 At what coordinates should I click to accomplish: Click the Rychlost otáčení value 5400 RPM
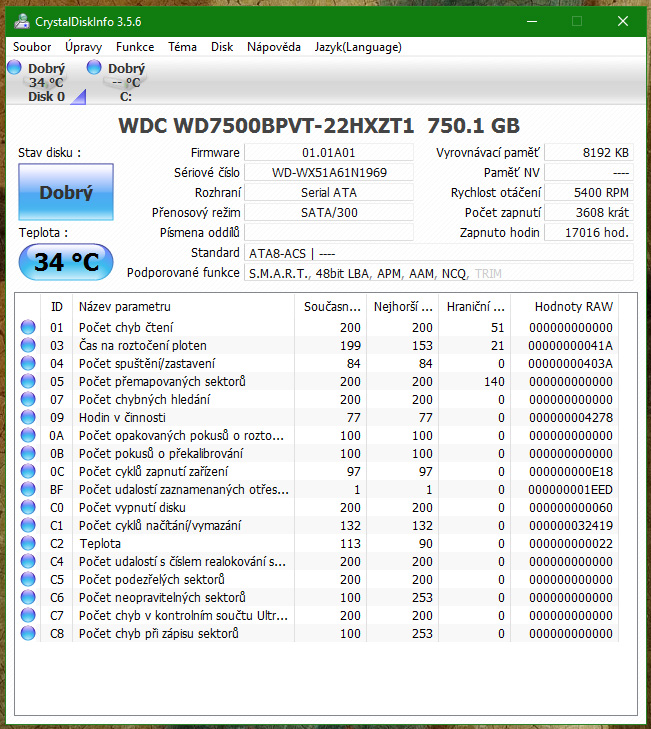pyautogui.click(x=589, y=192)
